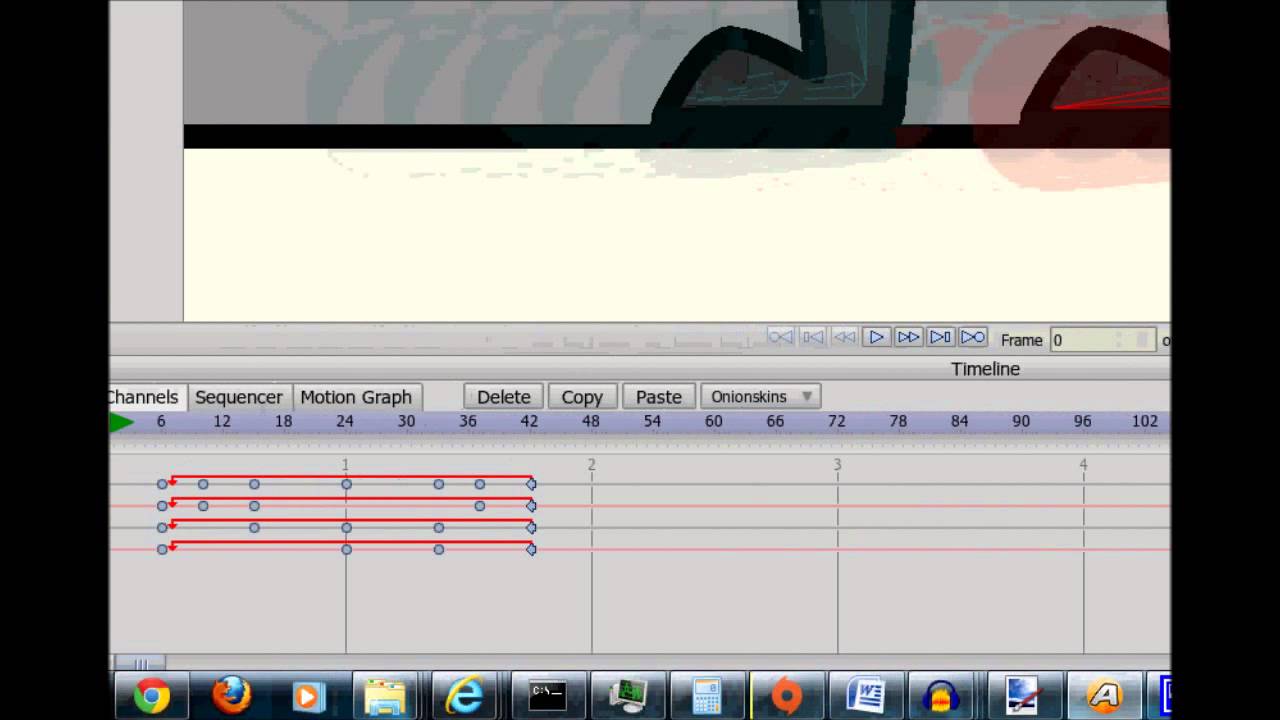Select the frame 36 keyframe on the second channel
The image size is (1280, 720).
click(x=480, y=506)
